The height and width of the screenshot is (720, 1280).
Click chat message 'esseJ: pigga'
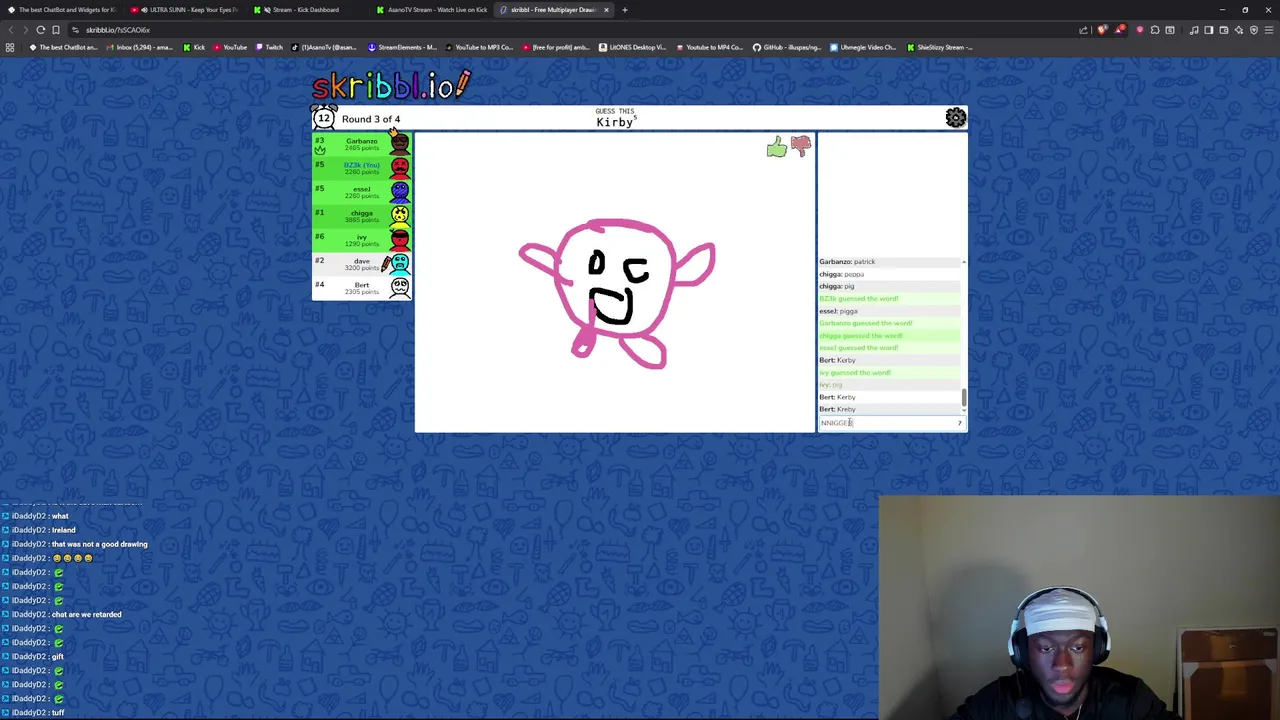(838, 311)
